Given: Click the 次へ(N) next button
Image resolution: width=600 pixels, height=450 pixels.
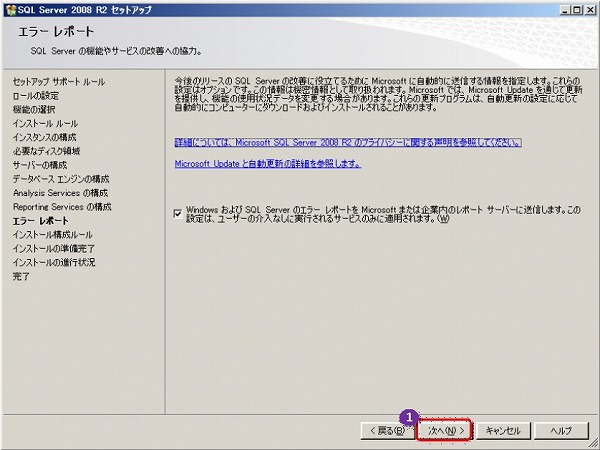Looking at the screenshot, I should tap(445, 430).
